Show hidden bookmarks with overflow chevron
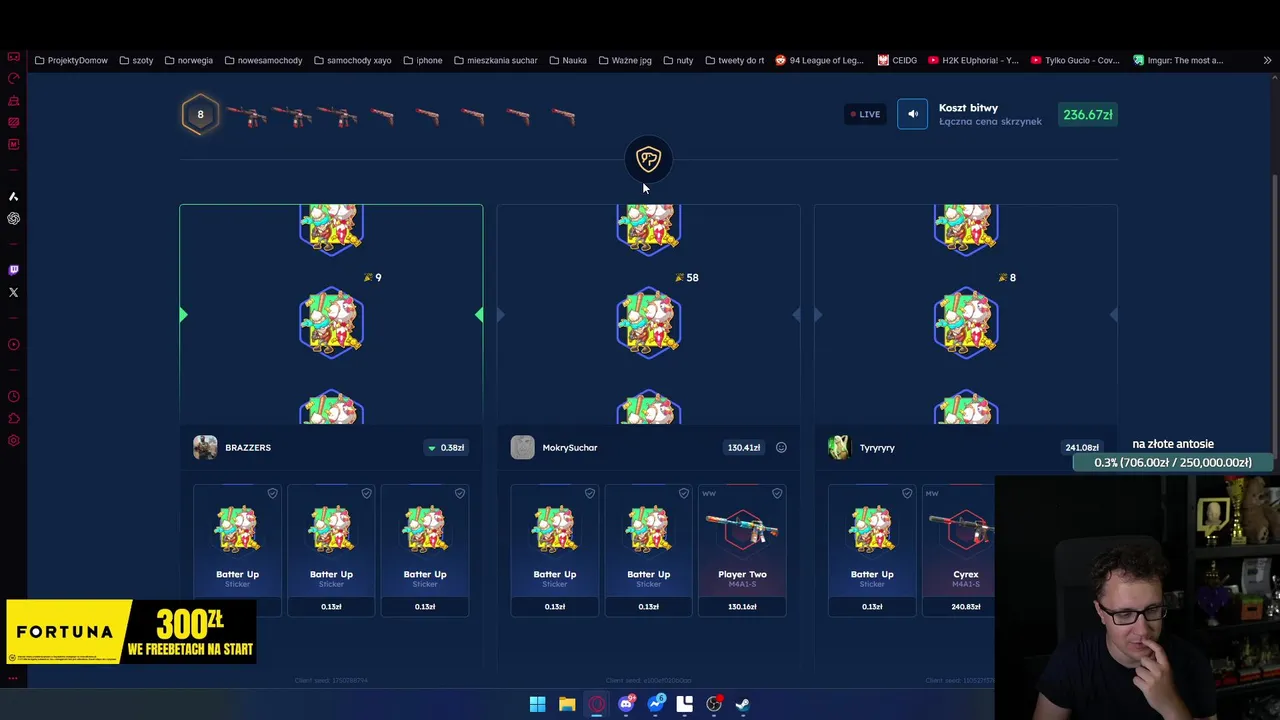The width and height of the screenshot is (1280, 720). pos(1267,60)
